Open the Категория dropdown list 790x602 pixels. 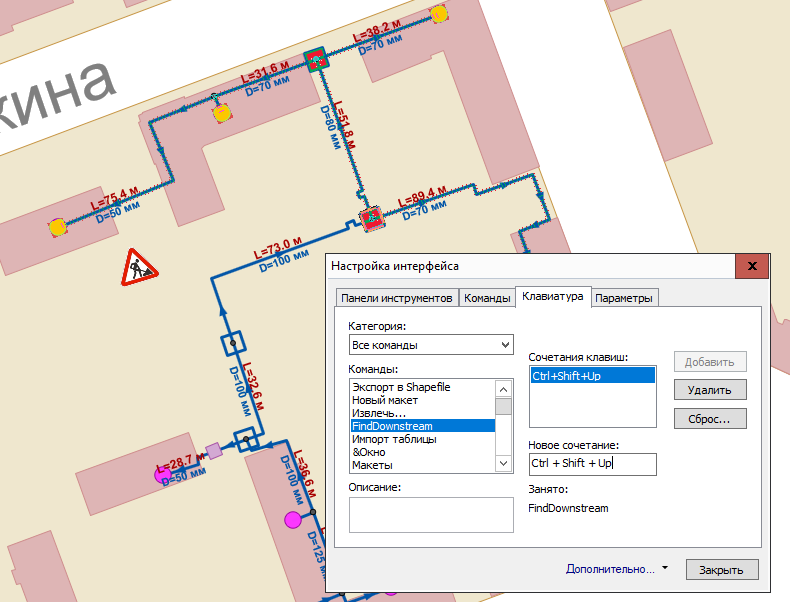[430, 345]
